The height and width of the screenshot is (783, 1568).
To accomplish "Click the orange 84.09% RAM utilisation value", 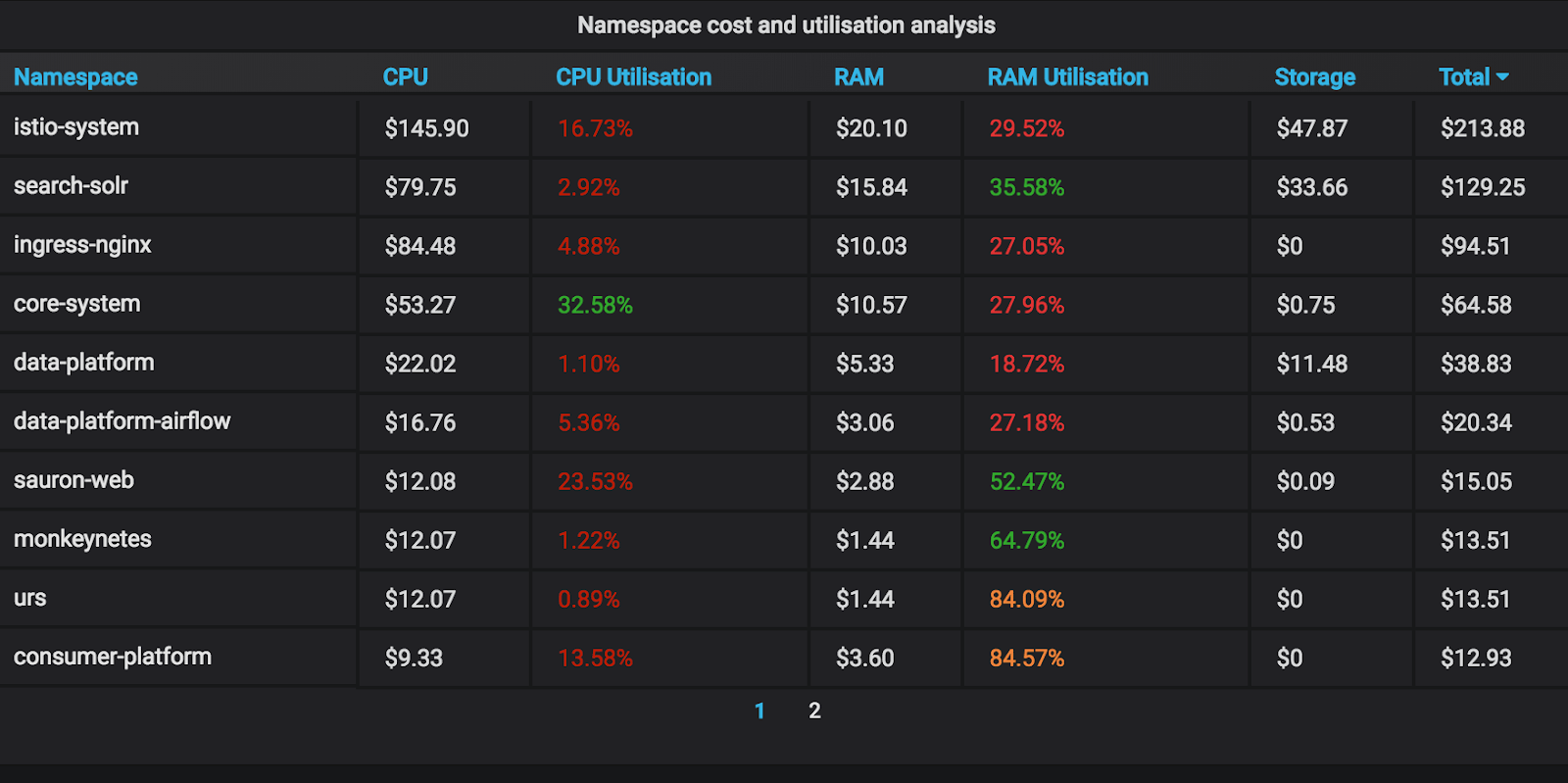I will [1027, 599].
